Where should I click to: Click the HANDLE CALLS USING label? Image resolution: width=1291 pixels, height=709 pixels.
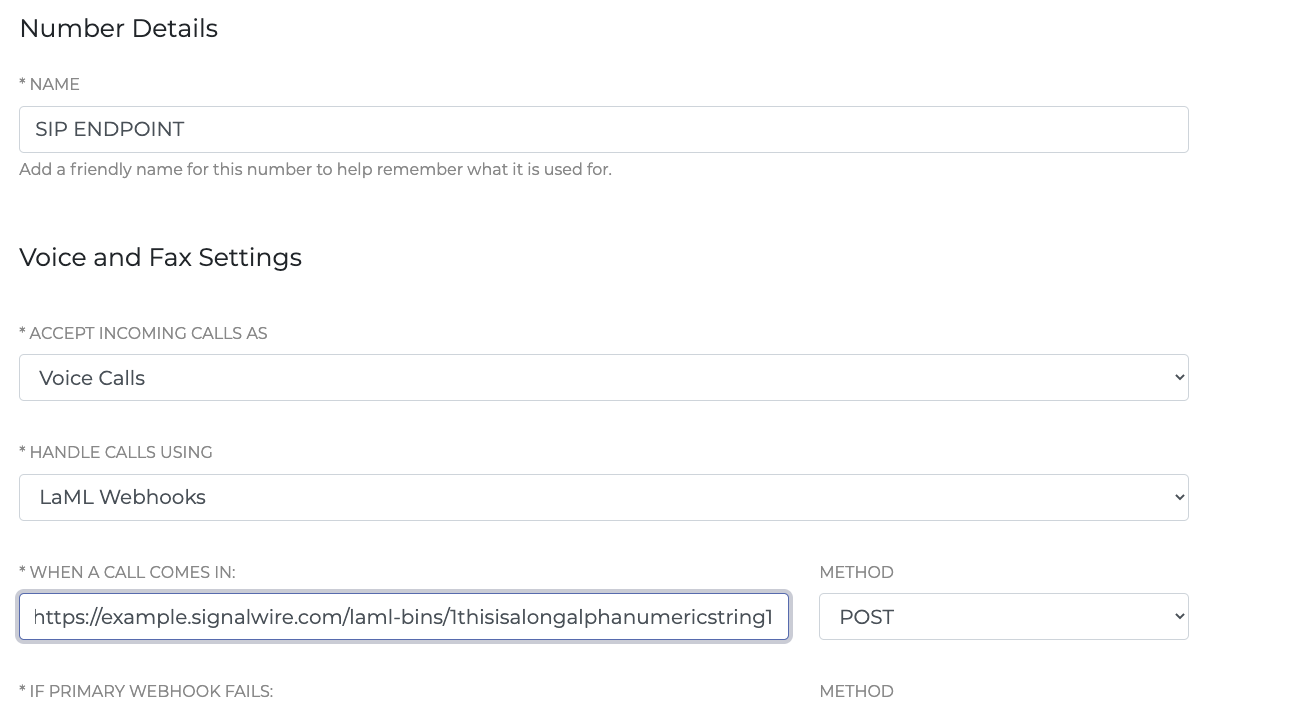coord(116,452)
